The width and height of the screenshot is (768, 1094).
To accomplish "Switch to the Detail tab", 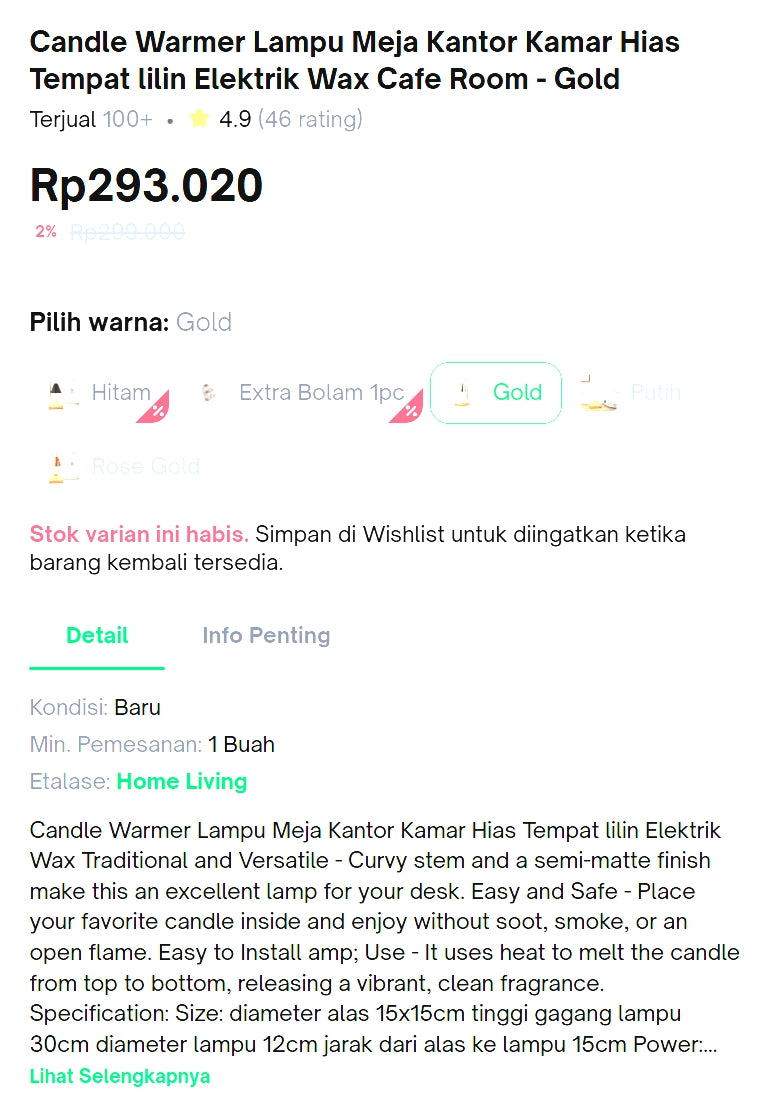I will pos(97,636).
